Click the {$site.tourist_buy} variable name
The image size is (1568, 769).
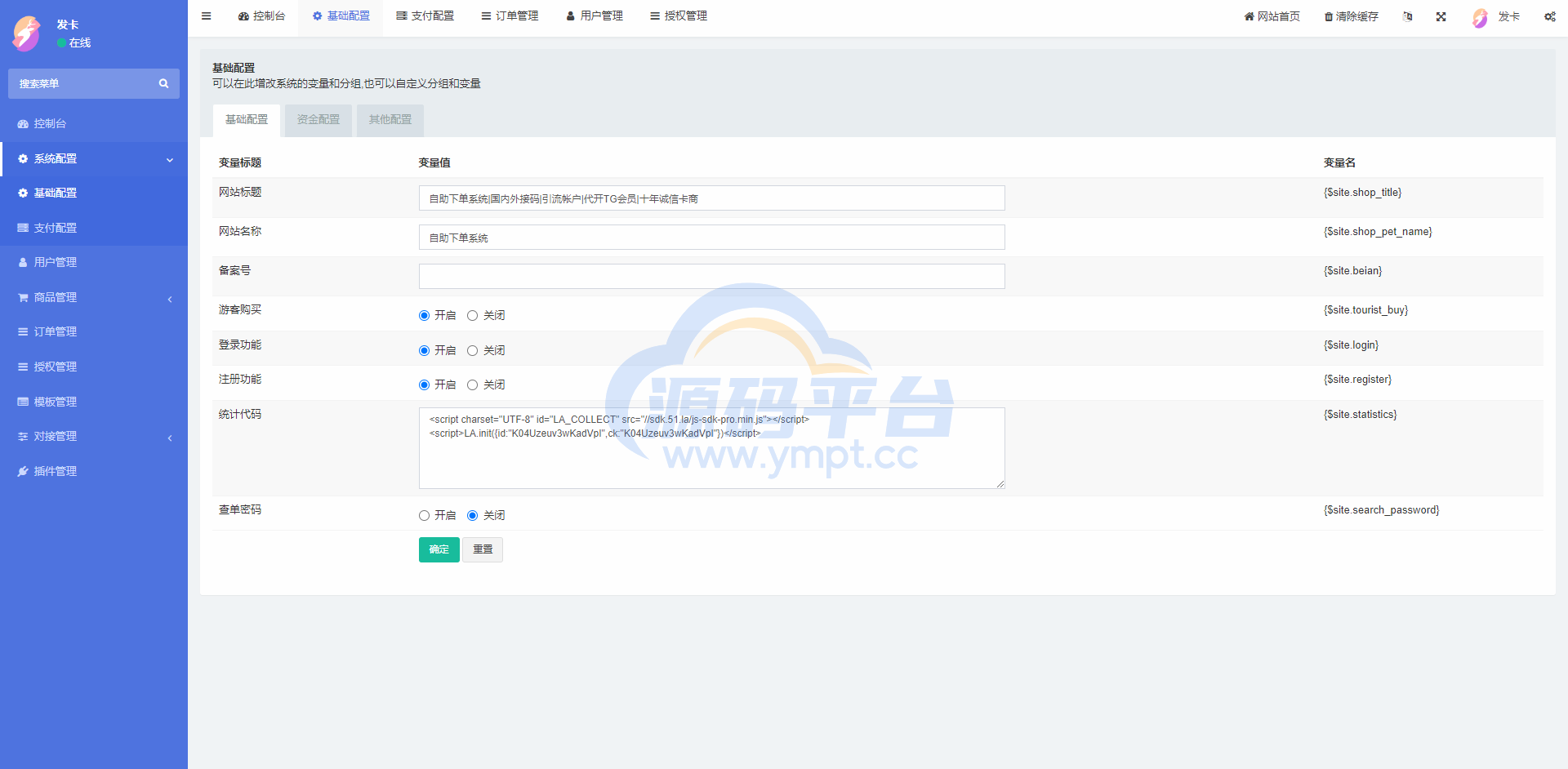point(1366,310)
